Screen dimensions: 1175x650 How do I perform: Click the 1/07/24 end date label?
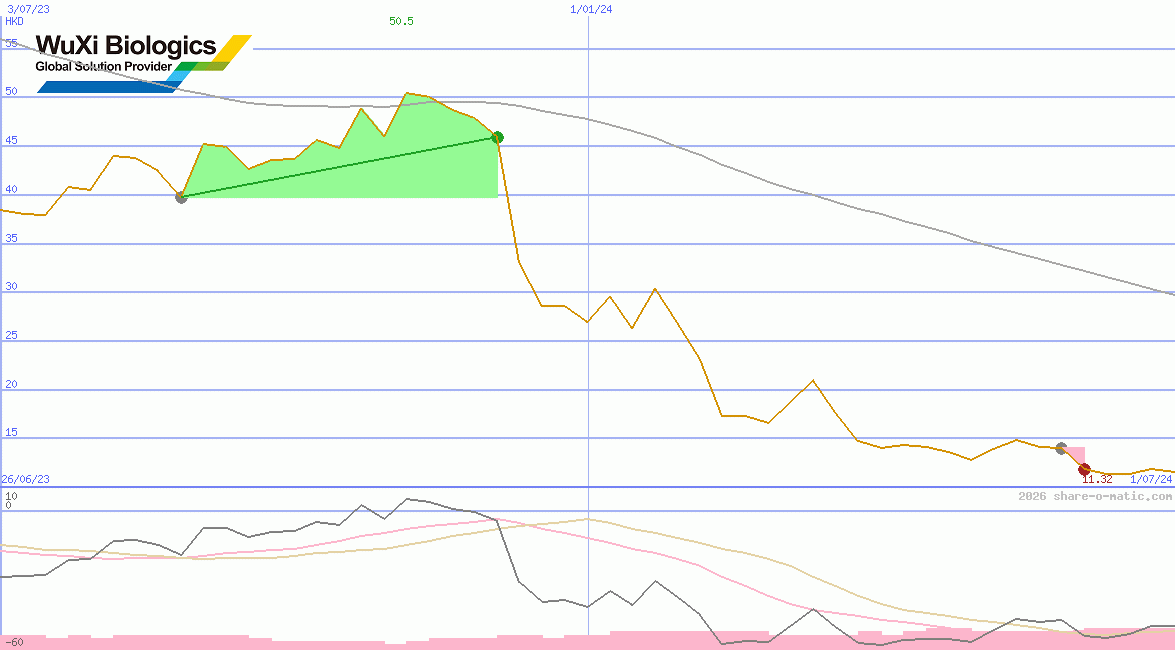click(1151, 479)
